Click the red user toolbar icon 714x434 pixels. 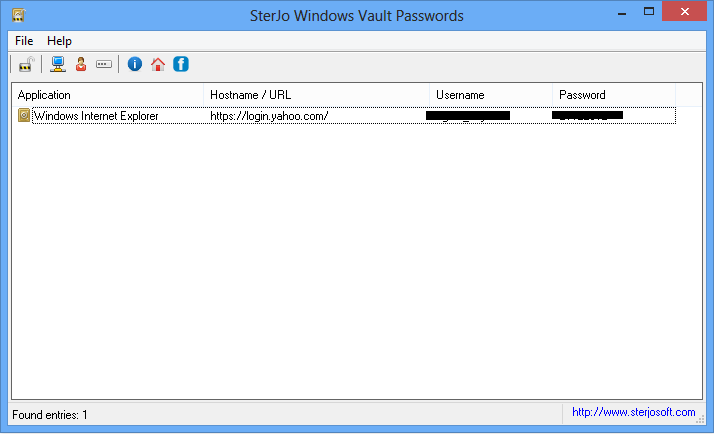(x=81, y=65)
